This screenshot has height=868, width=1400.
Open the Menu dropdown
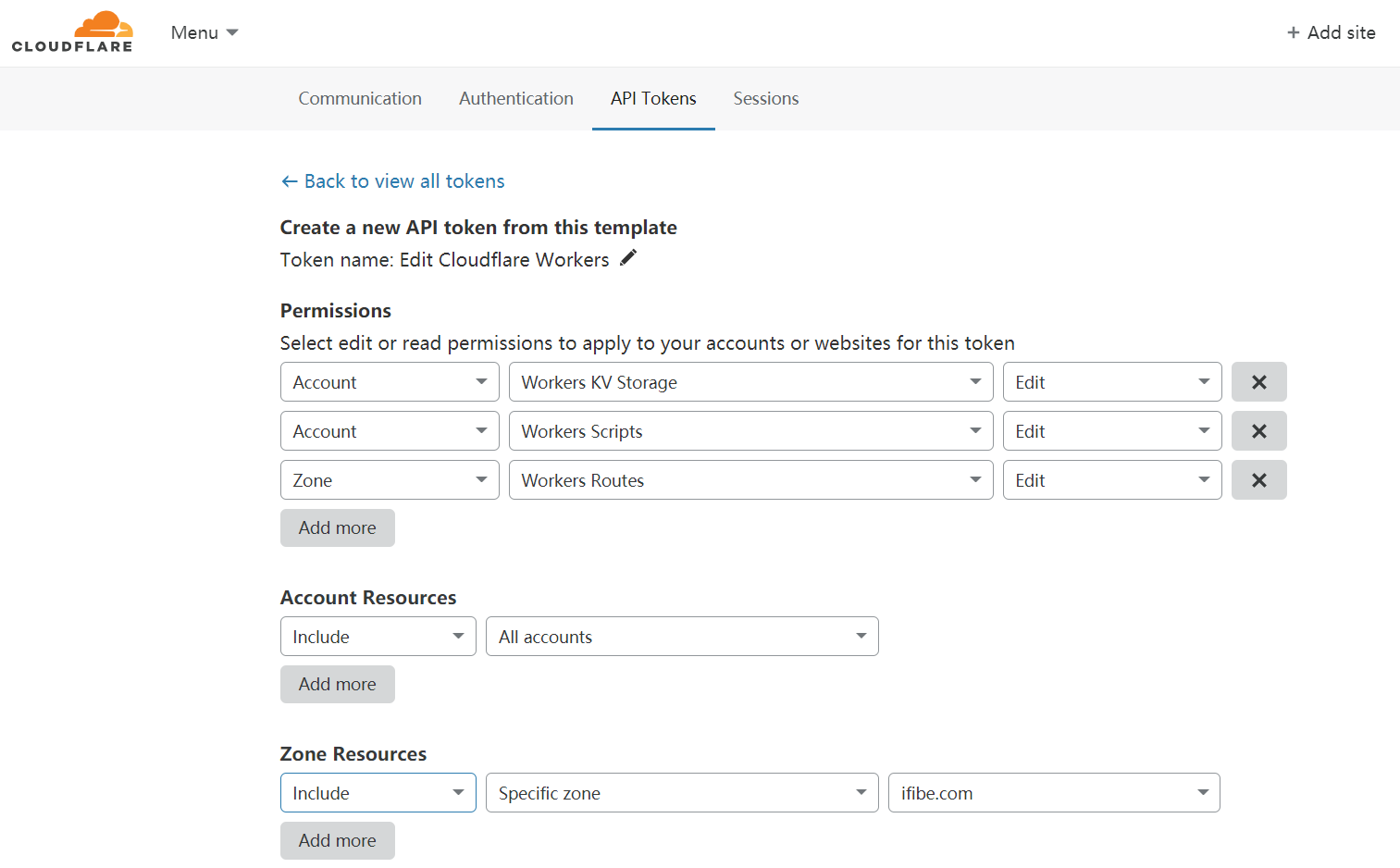coord(204,32)
